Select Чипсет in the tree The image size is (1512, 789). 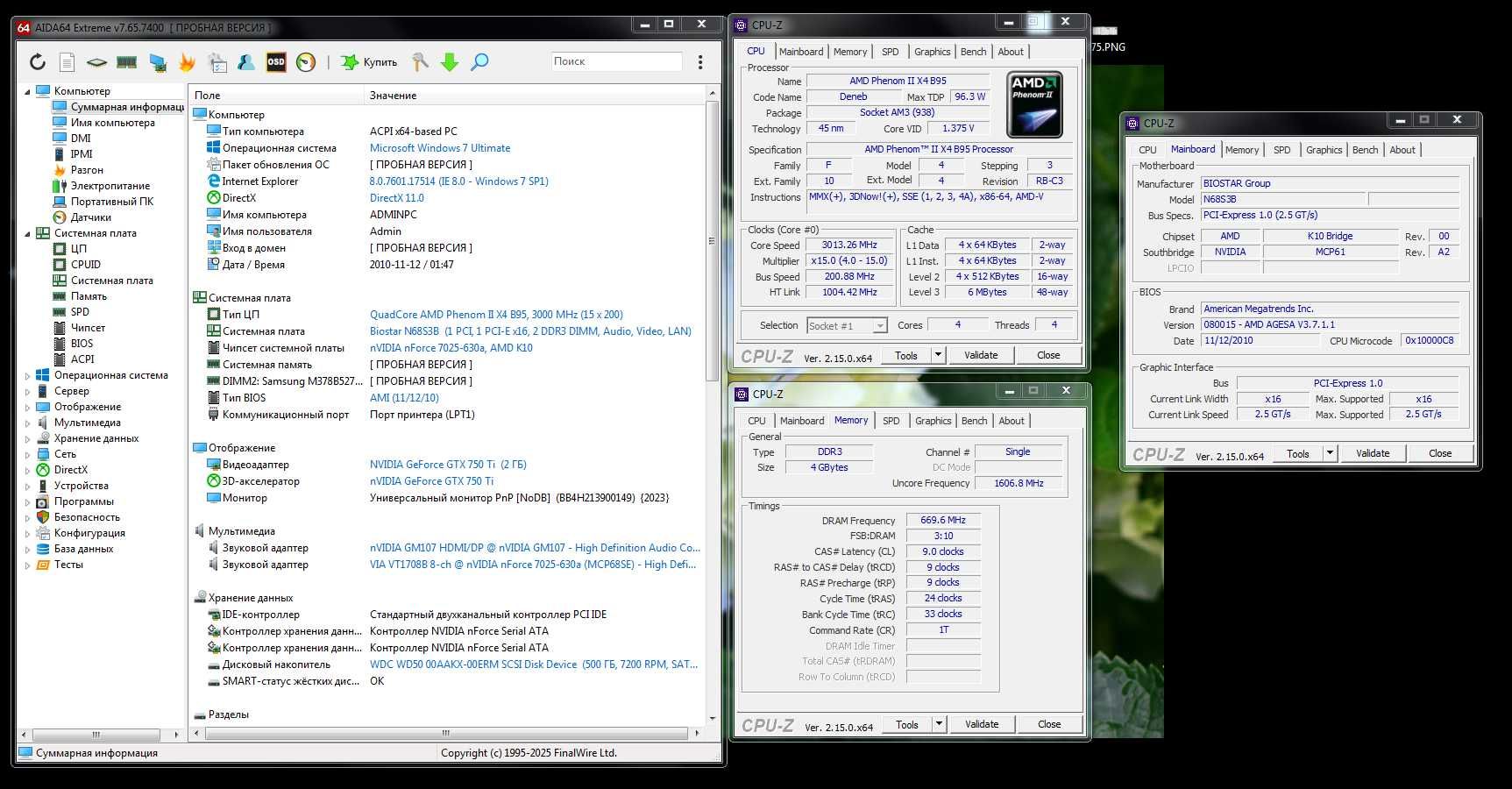(x=88, y=328)
